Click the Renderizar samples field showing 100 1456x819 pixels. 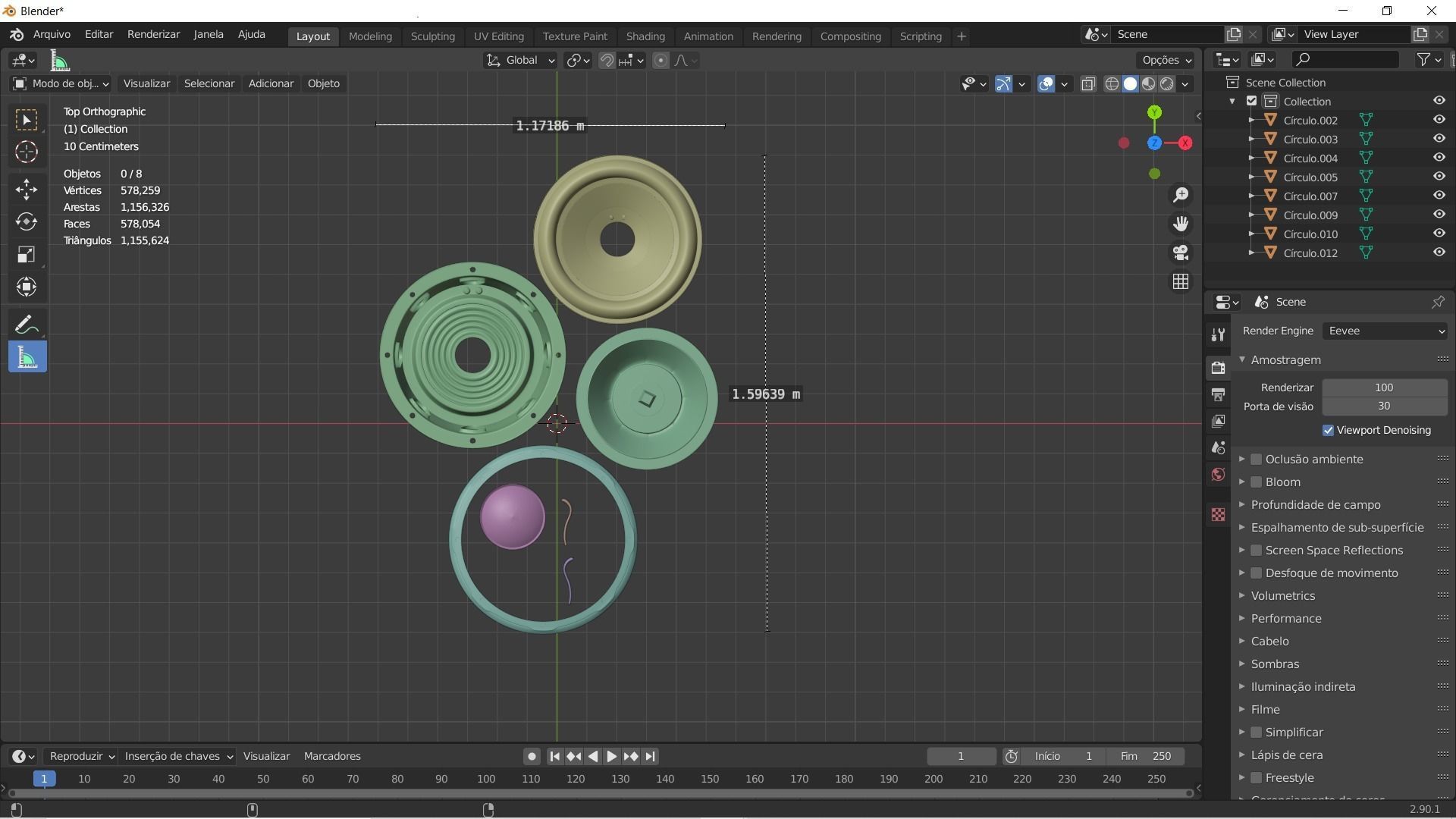tap(1384, 388)
